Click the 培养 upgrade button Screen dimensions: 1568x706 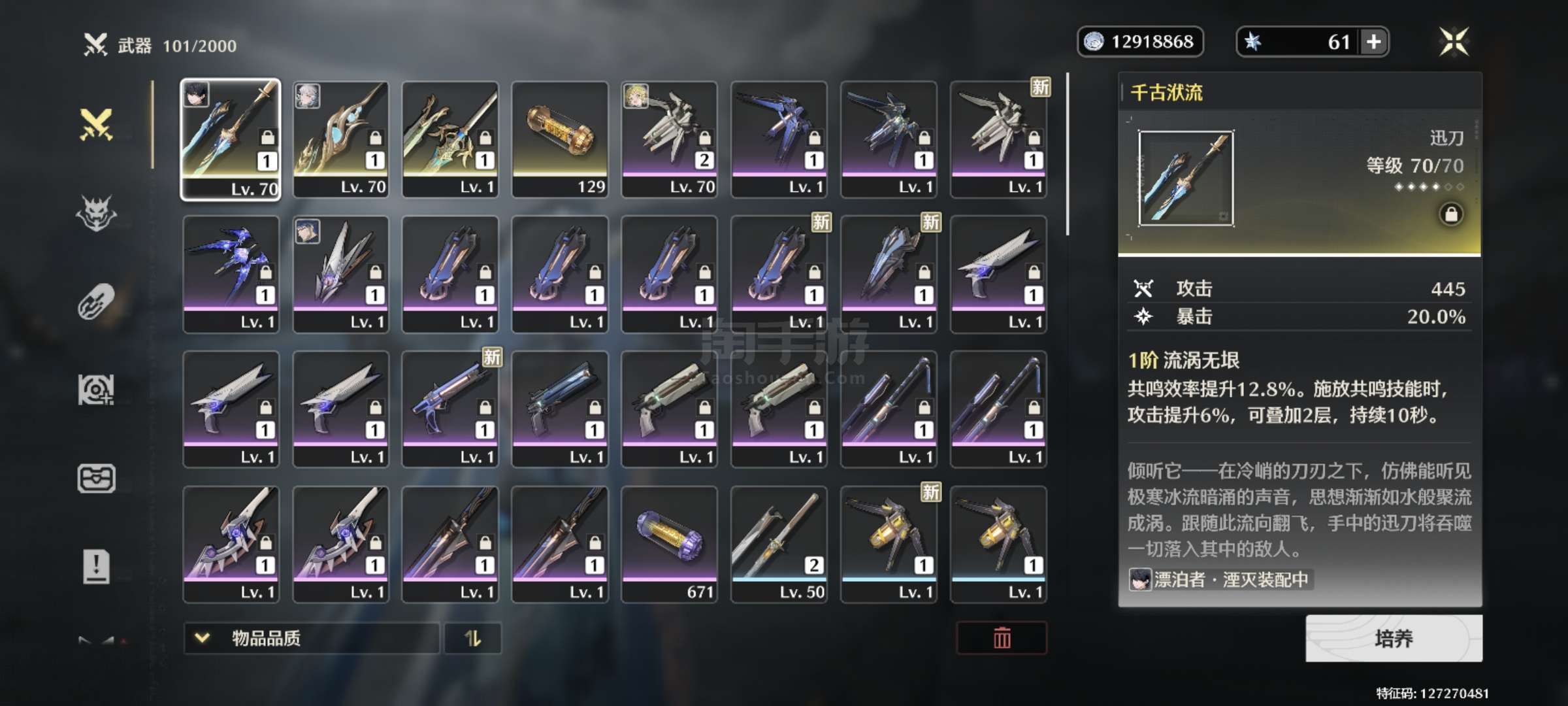[1394, 638]
